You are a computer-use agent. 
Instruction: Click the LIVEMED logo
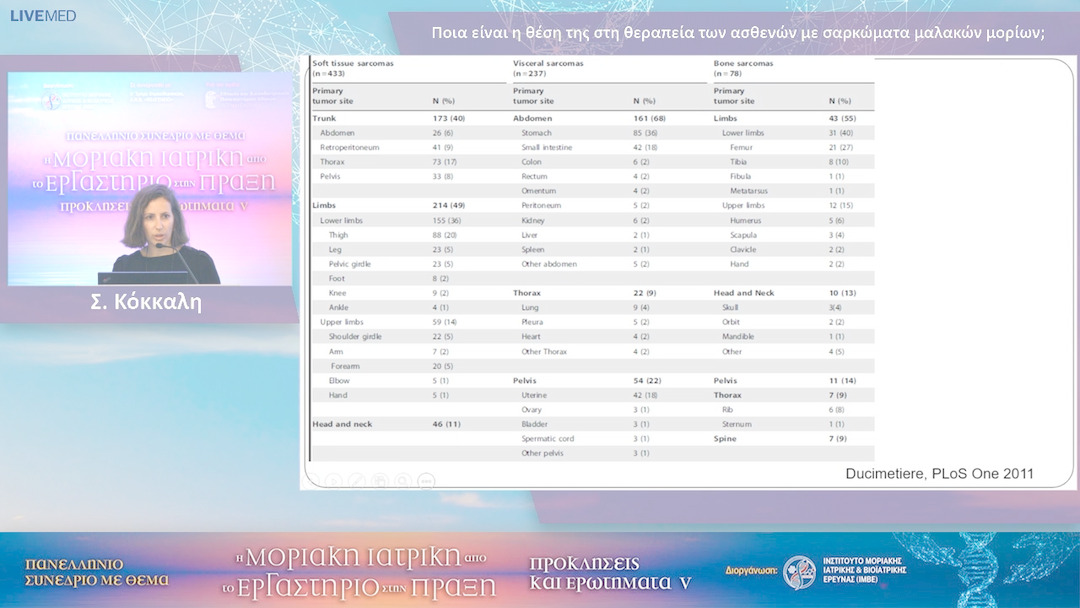click(x=43, y=16)
